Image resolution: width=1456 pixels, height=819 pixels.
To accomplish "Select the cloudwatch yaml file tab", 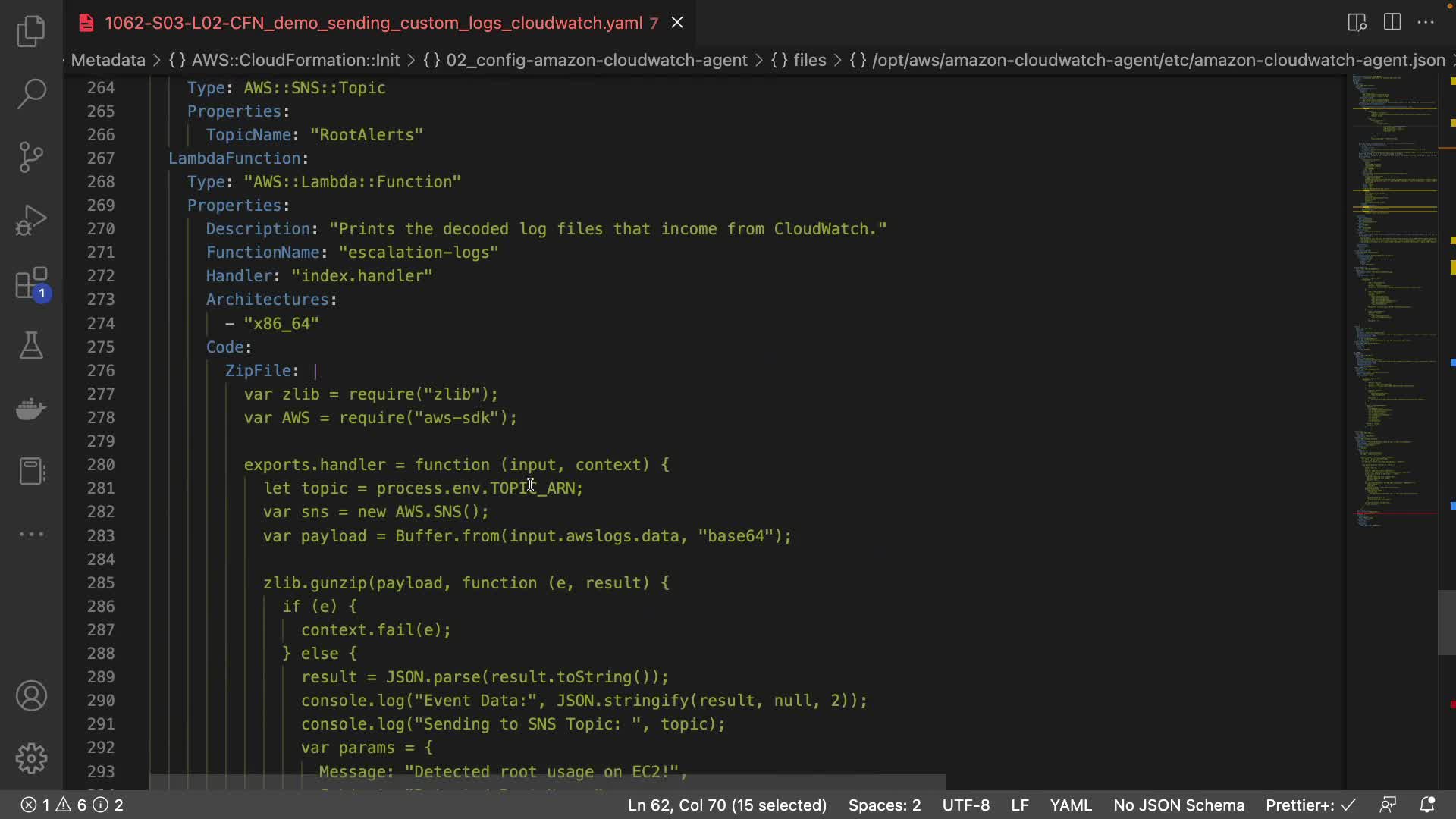I will [x=373, y=23].
